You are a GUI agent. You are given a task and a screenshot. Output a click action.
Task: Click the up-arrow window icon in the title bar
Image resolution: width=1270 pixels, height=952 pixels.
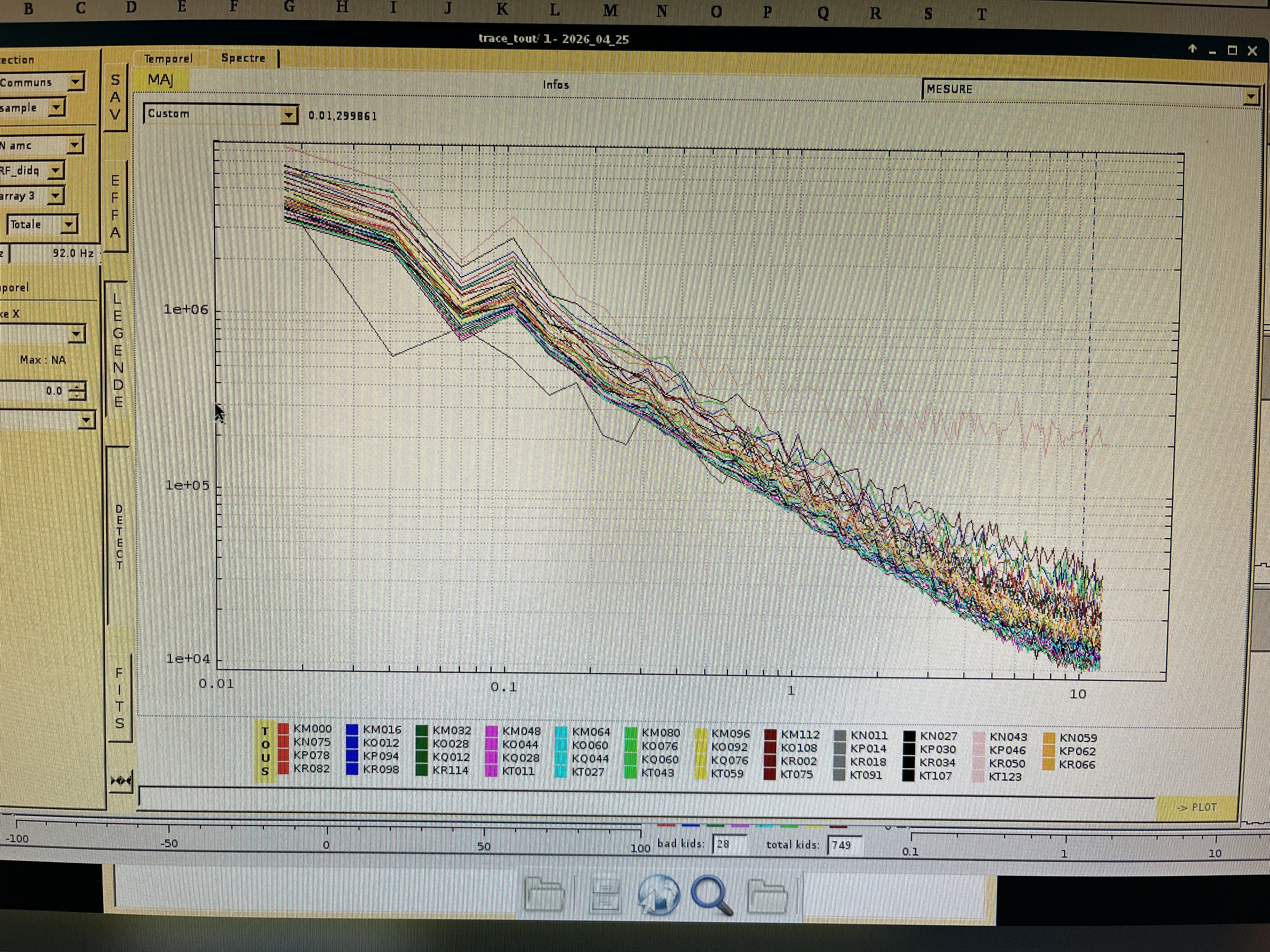[1192, 49]
